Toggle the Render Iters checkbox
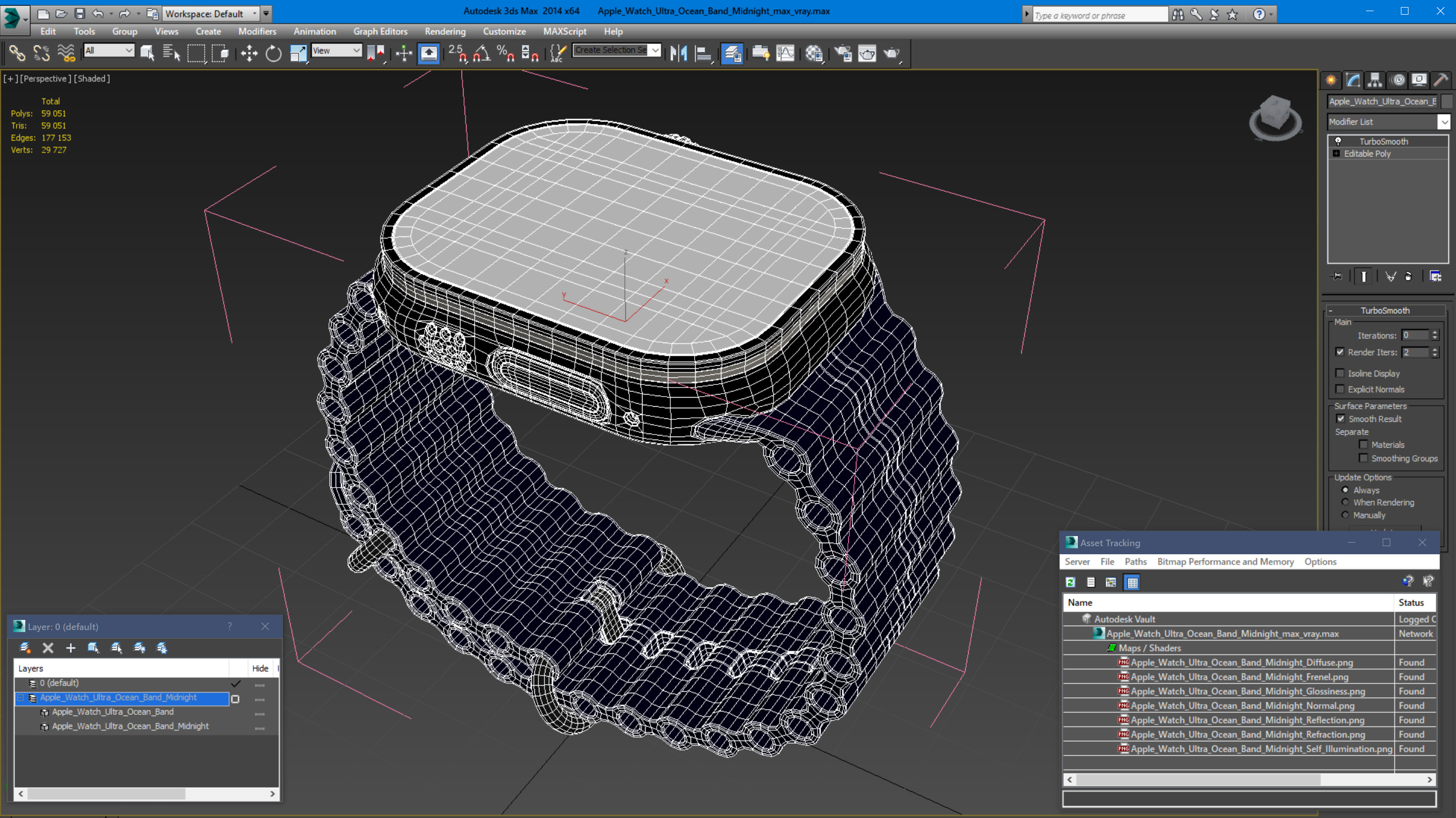Screen dimensions: 1456x818 point(1340,351)
